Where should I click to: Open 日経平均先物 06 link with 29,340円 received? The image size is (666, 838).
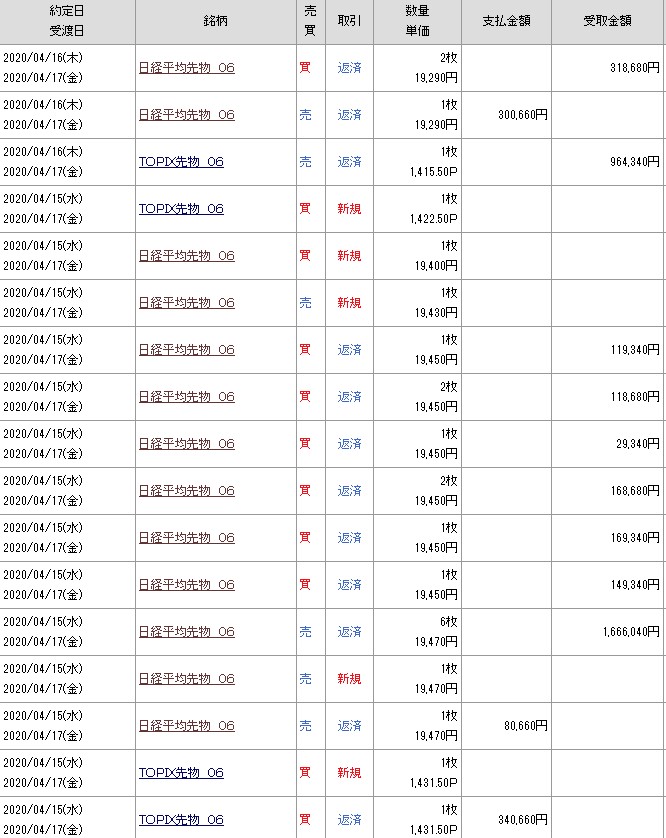(186, 444)
